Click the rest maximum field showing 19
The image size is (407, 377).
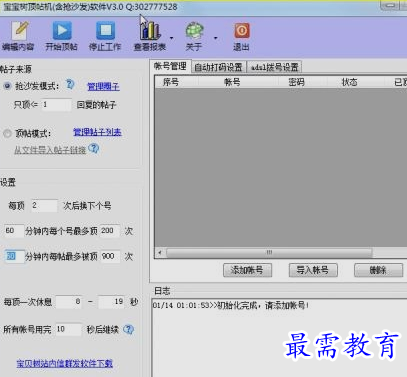[x=111, y=302]
